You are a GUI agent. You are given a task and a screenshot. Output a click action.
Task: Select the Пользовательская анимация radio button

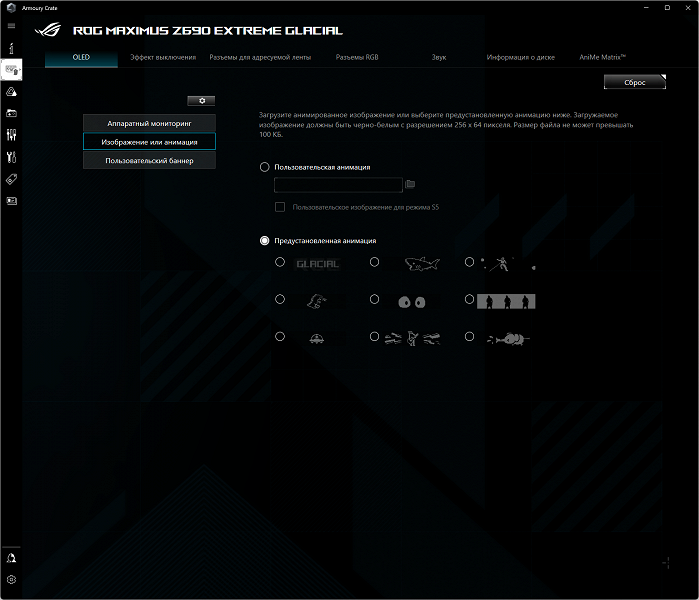tap(264, 167)
